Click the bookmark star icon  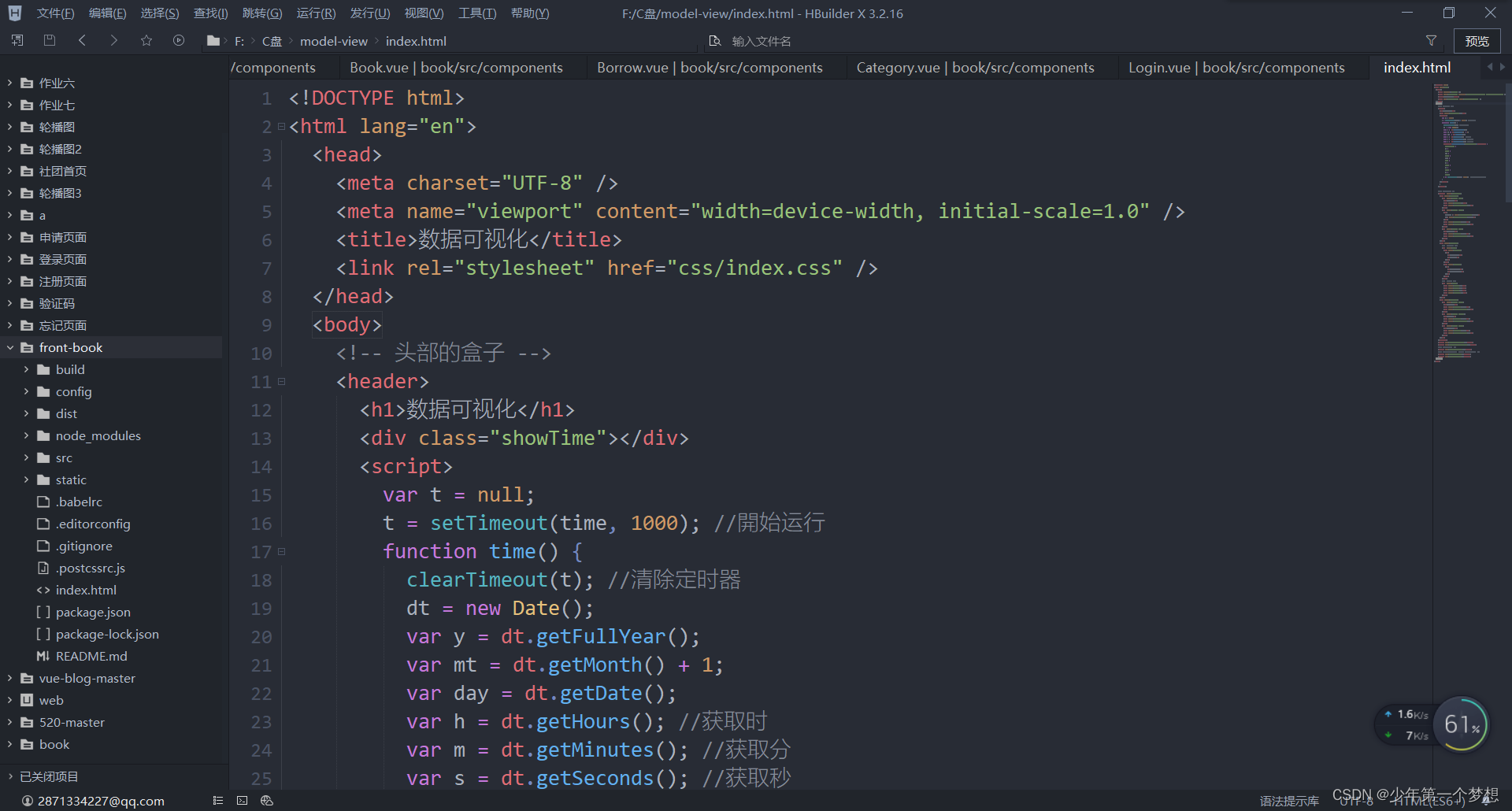tap(146, 40)
